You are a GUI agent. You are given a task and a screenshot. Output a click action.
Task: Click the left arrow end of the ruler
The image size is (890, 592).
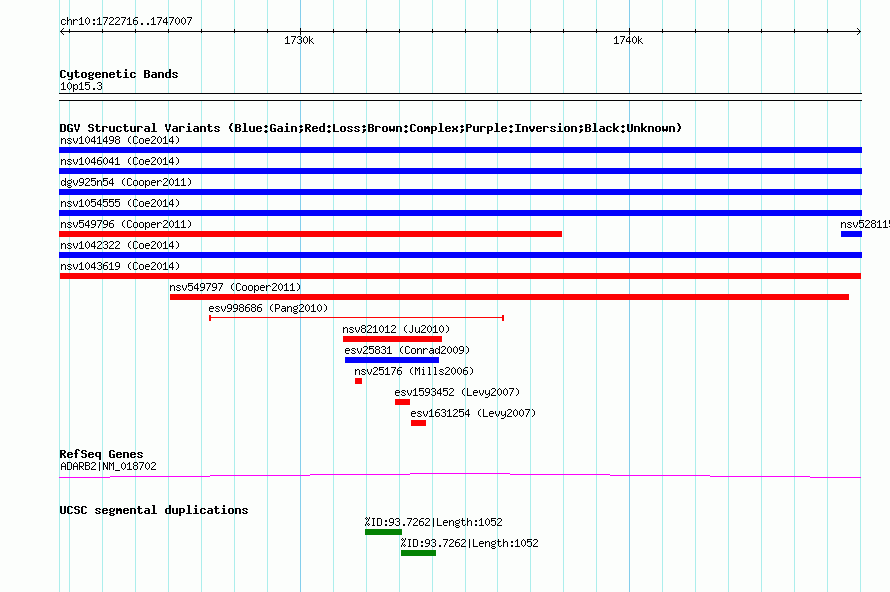click(62, 32)
